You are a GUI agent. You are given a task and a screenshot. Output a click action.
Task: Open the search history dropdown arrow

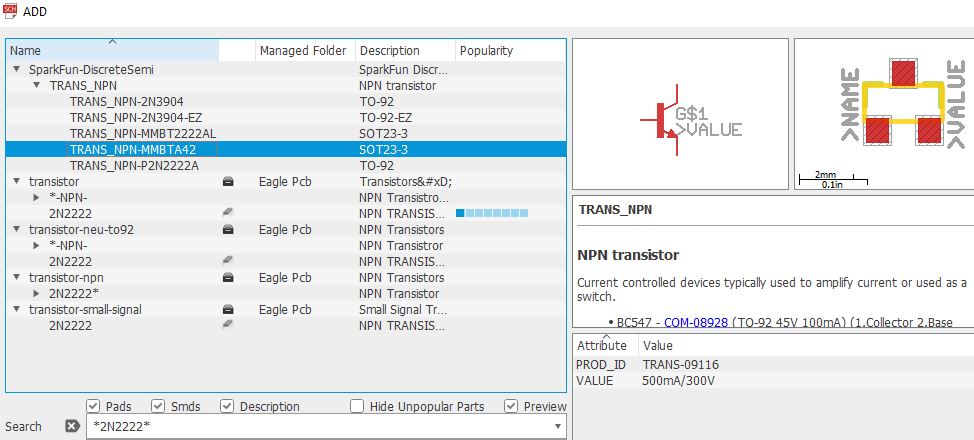pos(558,426)
